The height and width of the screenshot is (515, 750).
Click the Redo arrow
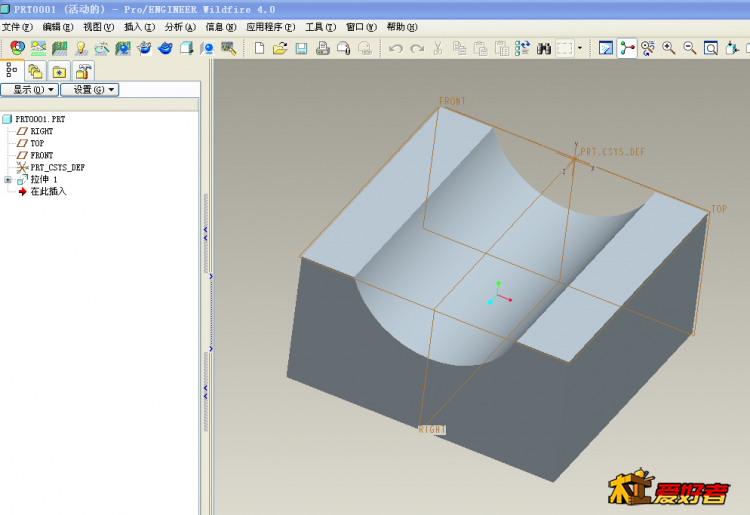(x=417, y=48)
